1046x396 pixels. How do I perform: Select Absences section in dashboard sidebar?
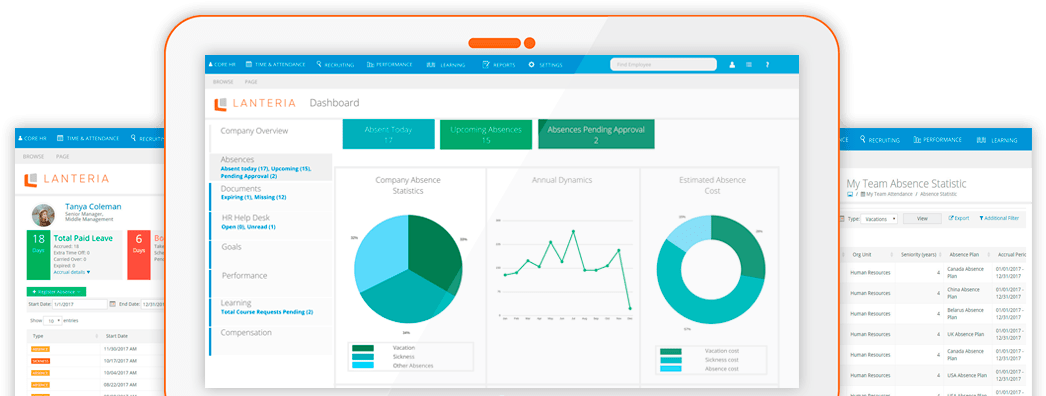pos(237,159)
